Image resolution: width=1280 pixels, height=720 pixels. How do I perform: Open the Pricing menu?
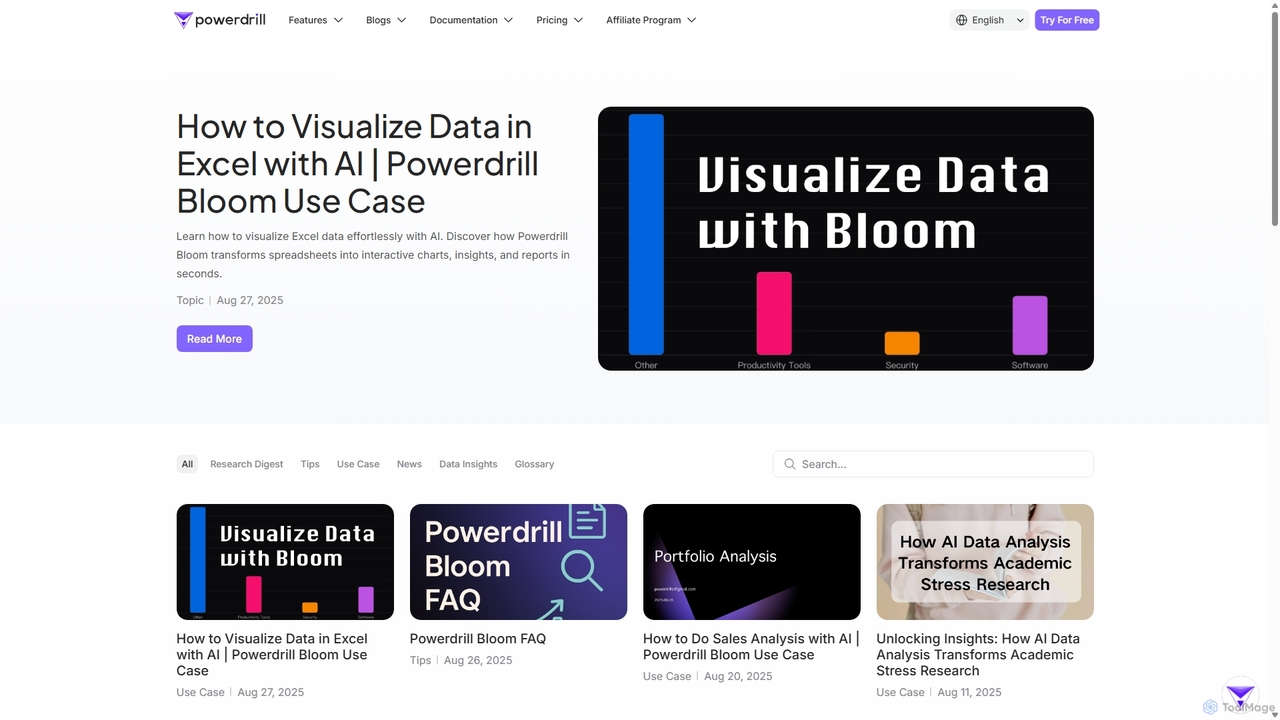(x=560, y=20)
